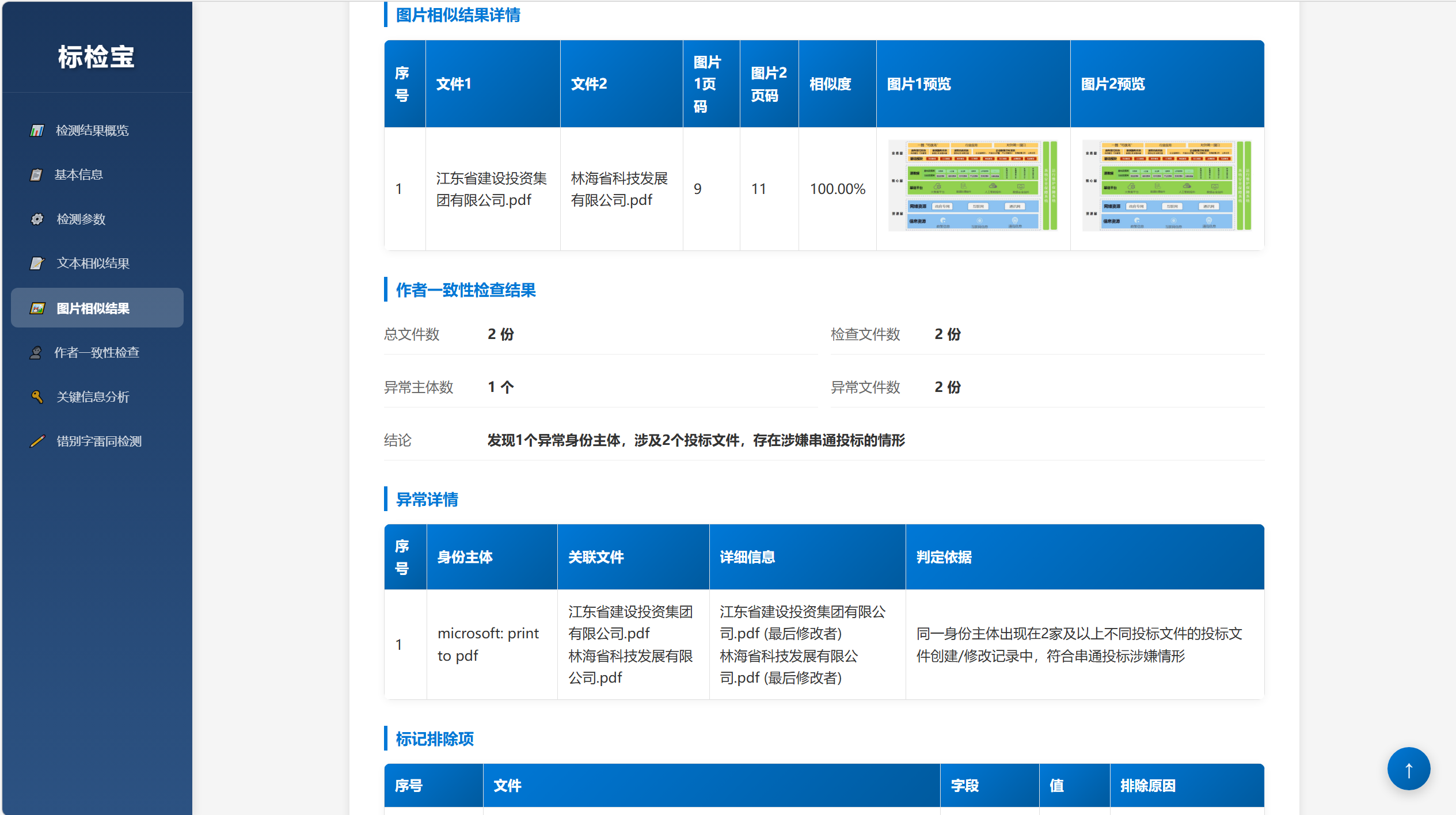This screenshot has height=815, width=1456.
Task: Click the 文本相似结果 text-page icon
Action: 36,263
